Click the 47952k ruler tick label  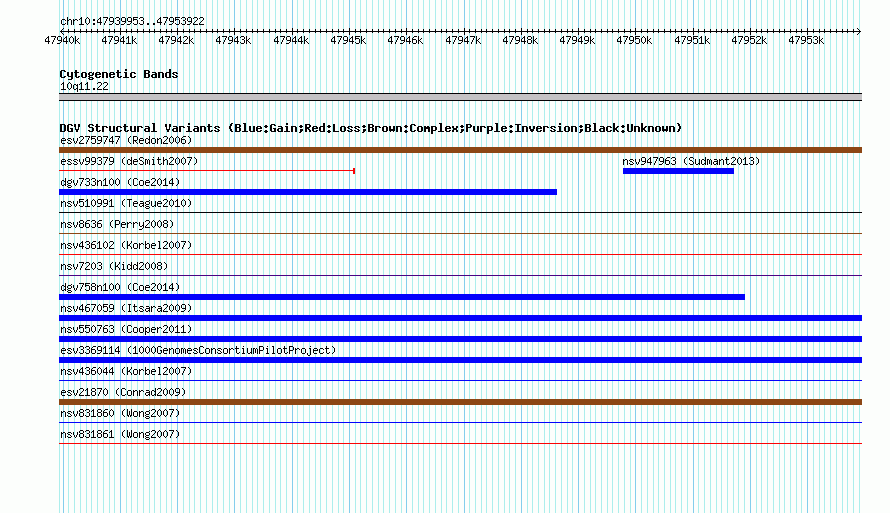[x=749, y=40]
